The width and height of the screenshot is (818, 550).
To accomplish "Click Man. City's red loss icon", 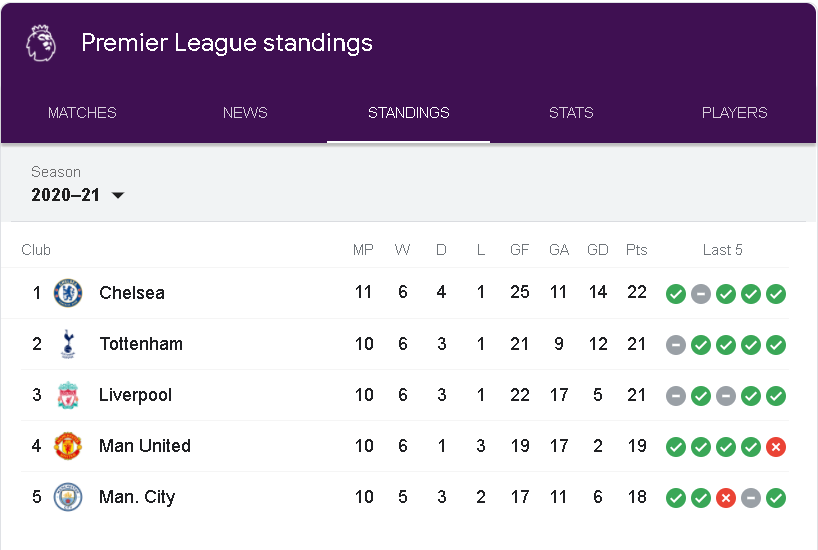I will (x=726, y=498).
